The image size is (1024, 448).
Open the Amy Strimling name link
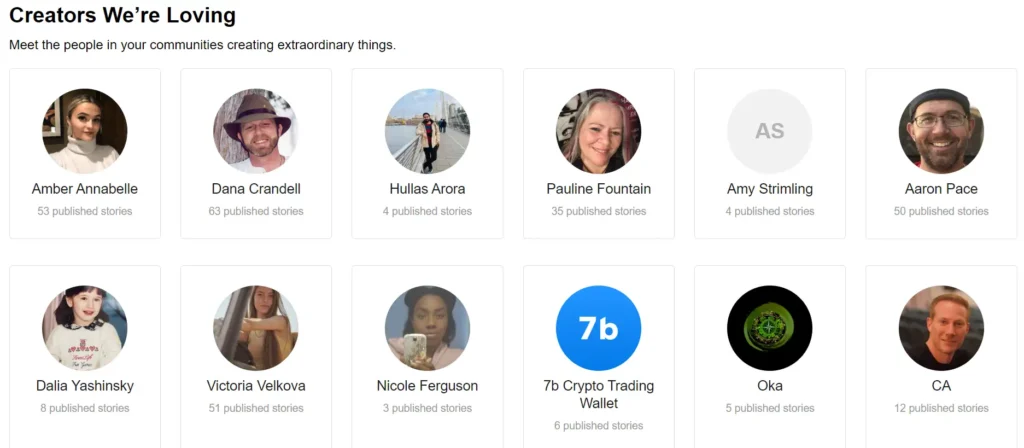[769, 189]
